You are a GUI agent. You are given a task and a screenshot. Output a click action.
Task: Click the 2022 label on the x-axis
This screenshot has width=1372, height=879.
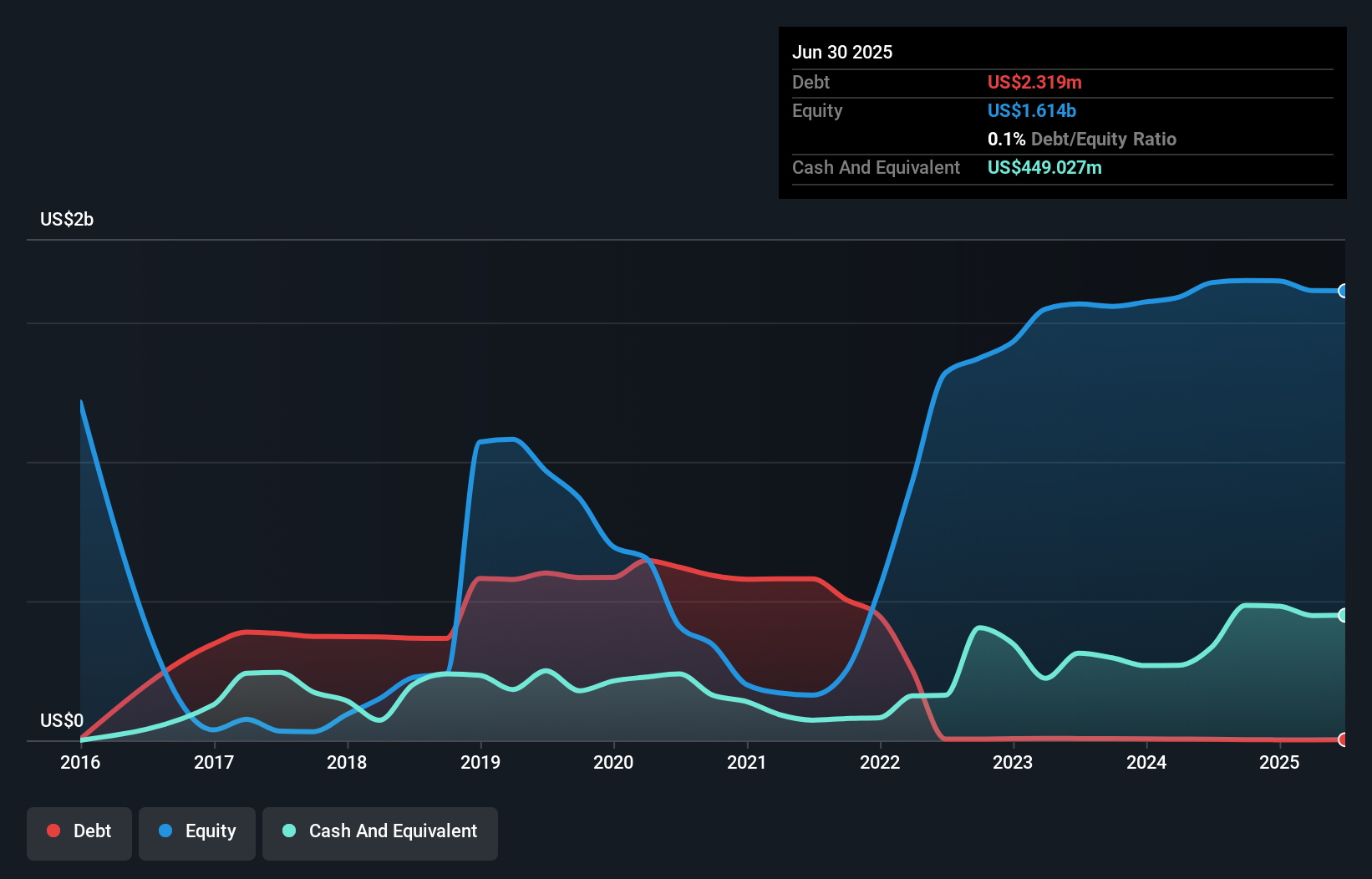(x=880, y=763)
